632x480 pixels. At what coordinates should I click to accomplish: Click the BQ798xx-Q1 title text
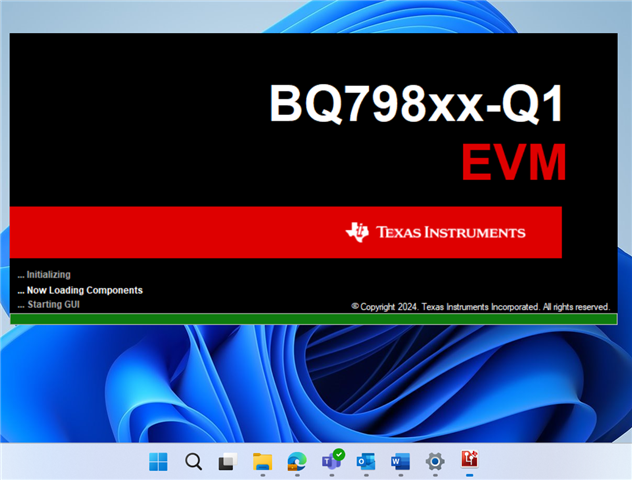[416, 104]
